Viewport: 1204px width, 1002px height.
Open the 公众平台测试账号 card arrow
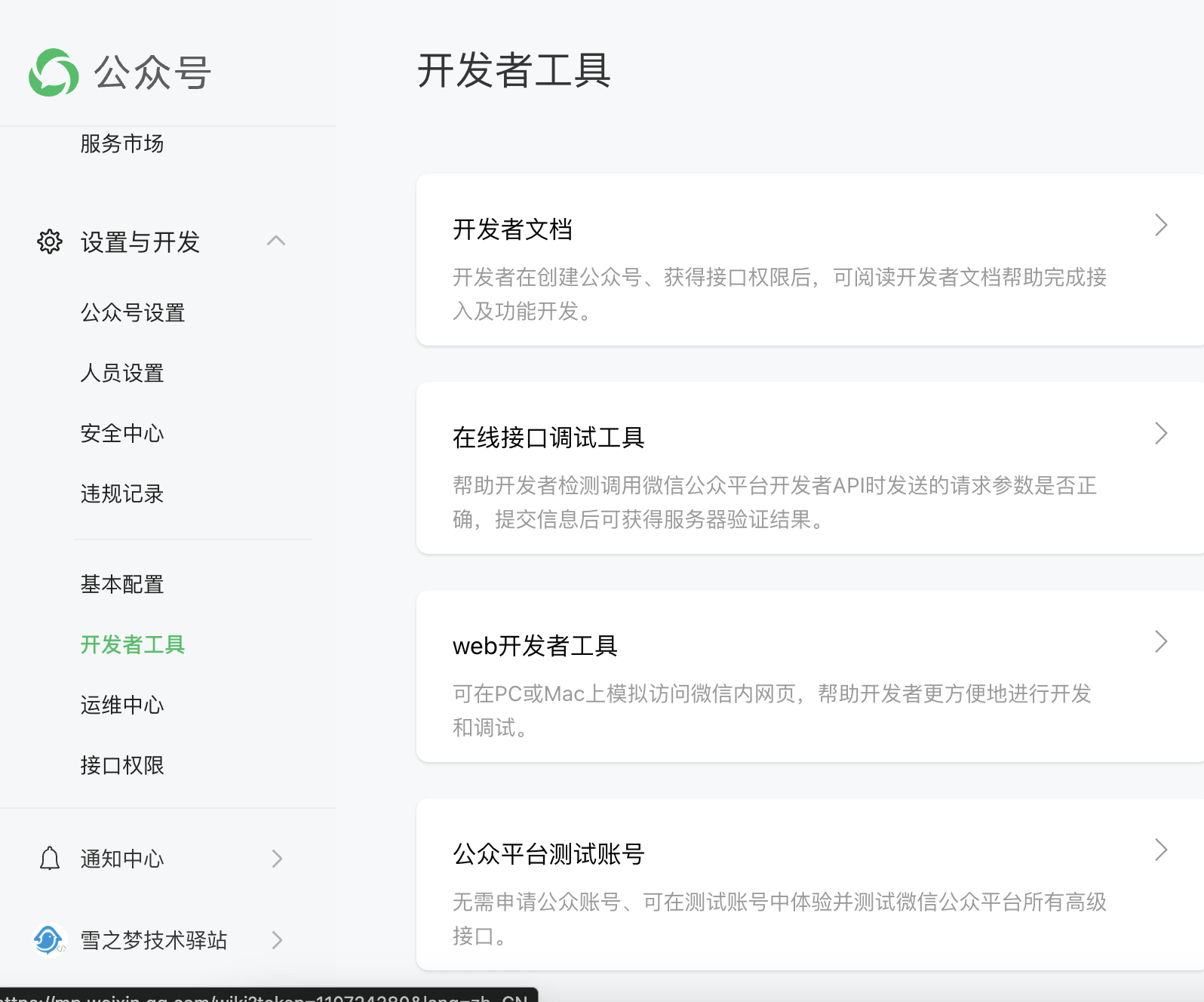pos(1161,850)
